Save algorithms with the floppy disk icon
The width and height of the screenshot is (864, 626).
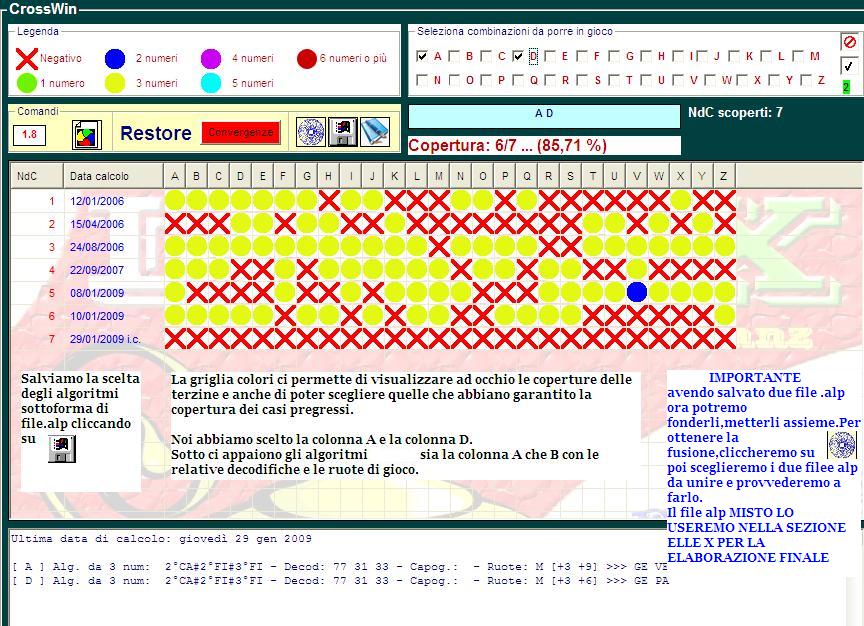[343, 132]
